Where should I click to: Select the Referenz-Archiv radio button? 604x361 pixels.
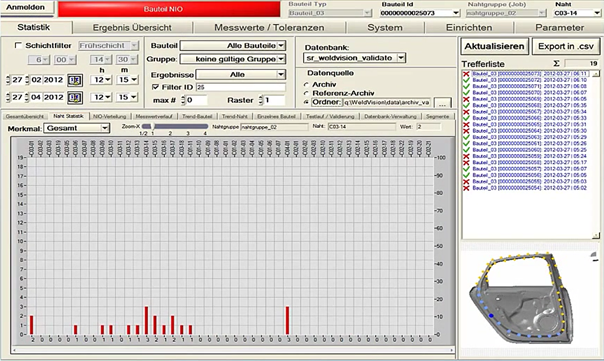[x=306, y=93]
